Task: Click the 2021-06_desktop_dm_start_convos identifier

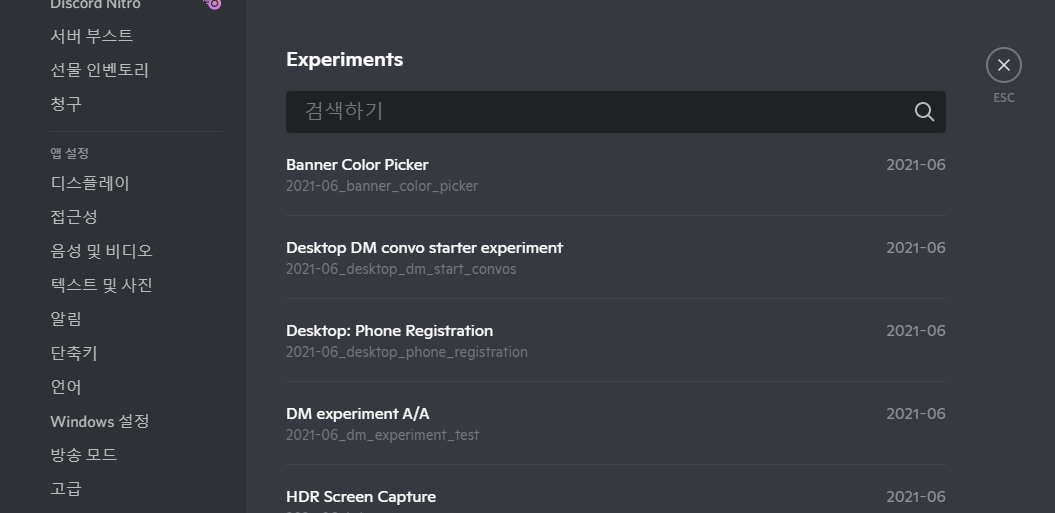Action: [x=401, y=269]
